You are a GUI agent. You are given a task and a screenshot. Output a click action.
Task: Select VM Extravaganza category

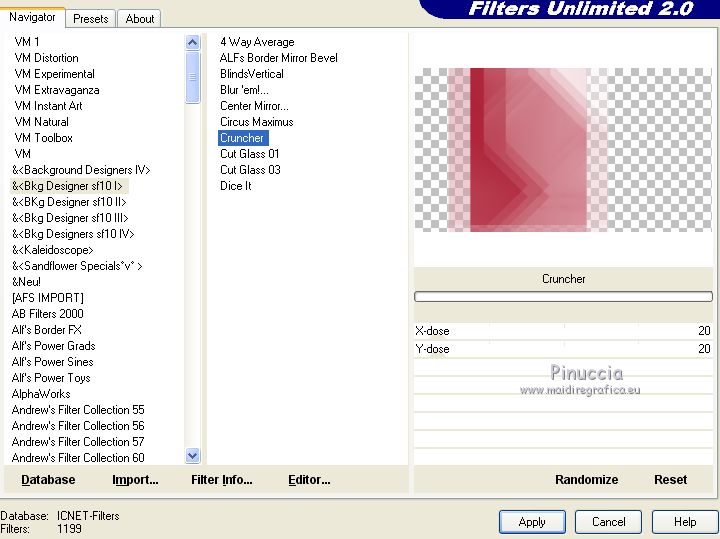tap(56, 90)
